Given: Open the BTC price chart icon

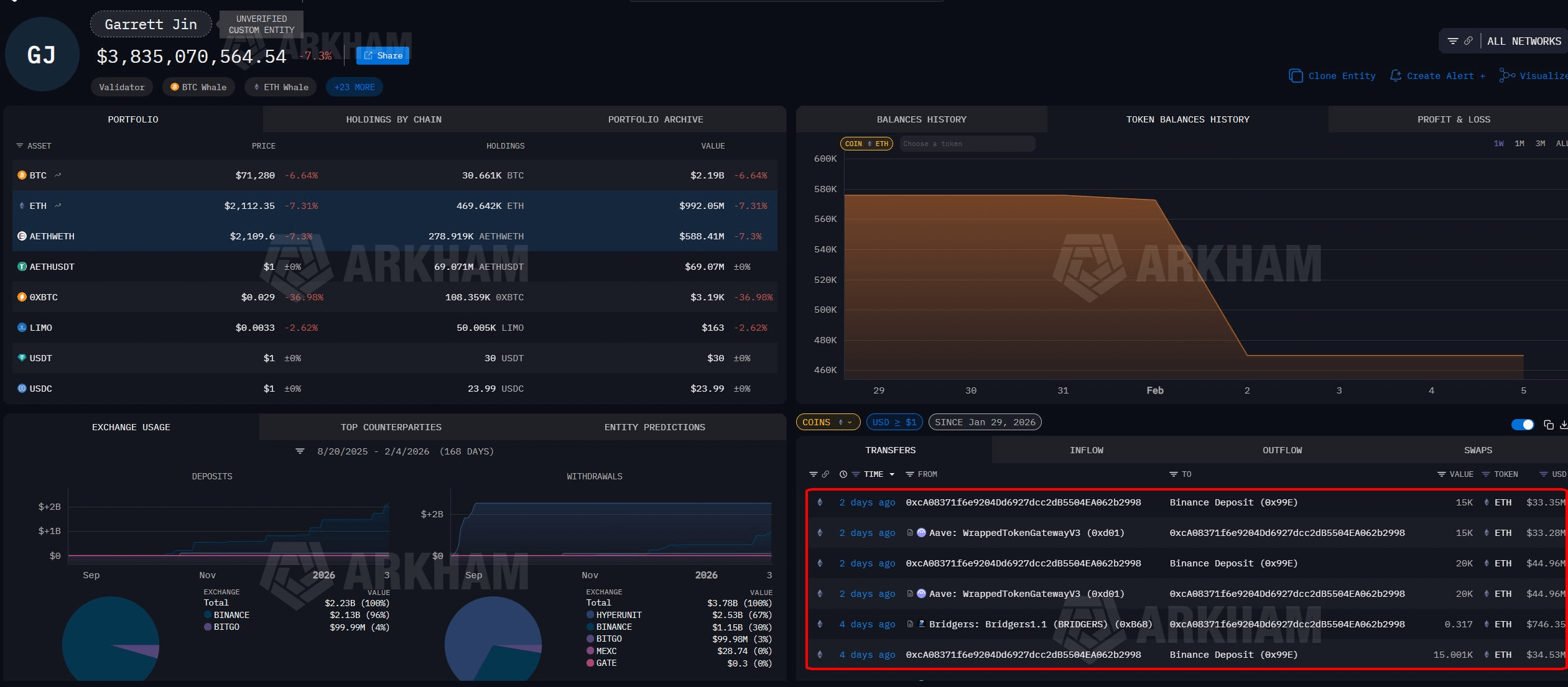Looking at the screenshot, I should pyautogui.click(x=58, y=175).
